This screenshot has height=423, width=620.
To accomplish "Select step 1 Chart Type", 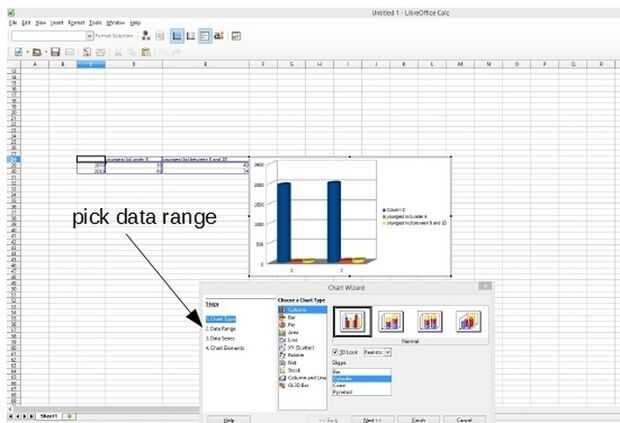I will tap(221, 319).
